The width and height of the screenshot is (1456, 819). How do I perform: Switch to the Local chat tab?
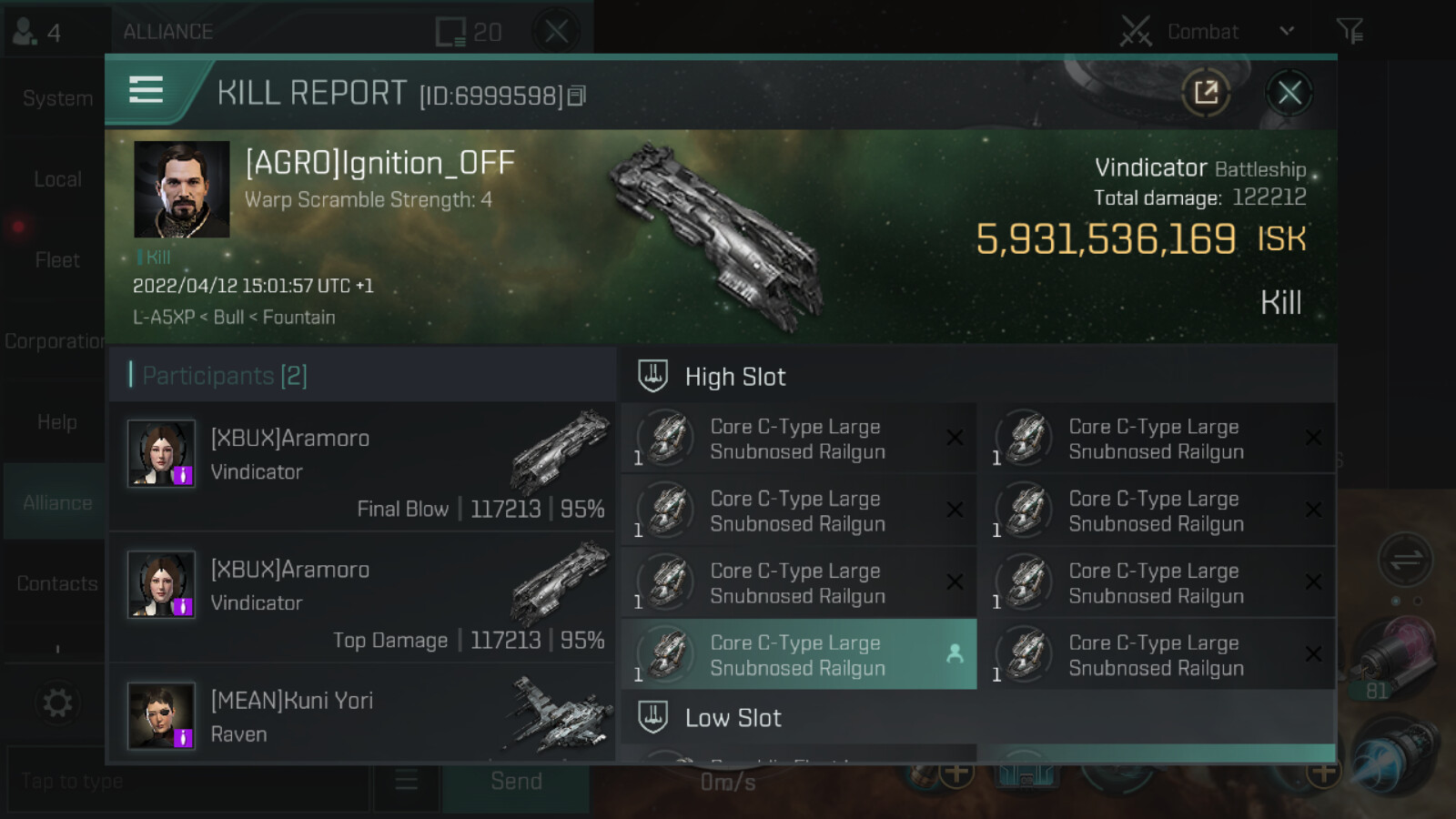56,179
